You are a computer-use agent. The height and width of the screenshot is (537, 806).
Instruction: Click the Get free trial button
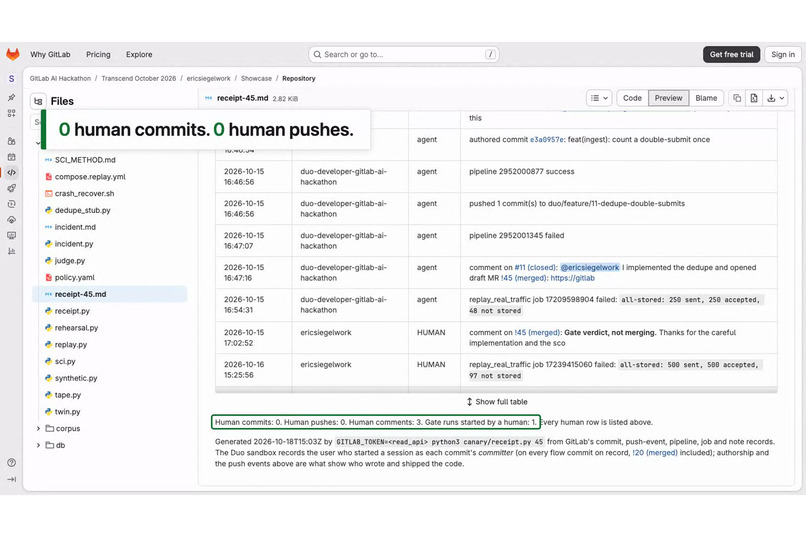coord(731,54)
